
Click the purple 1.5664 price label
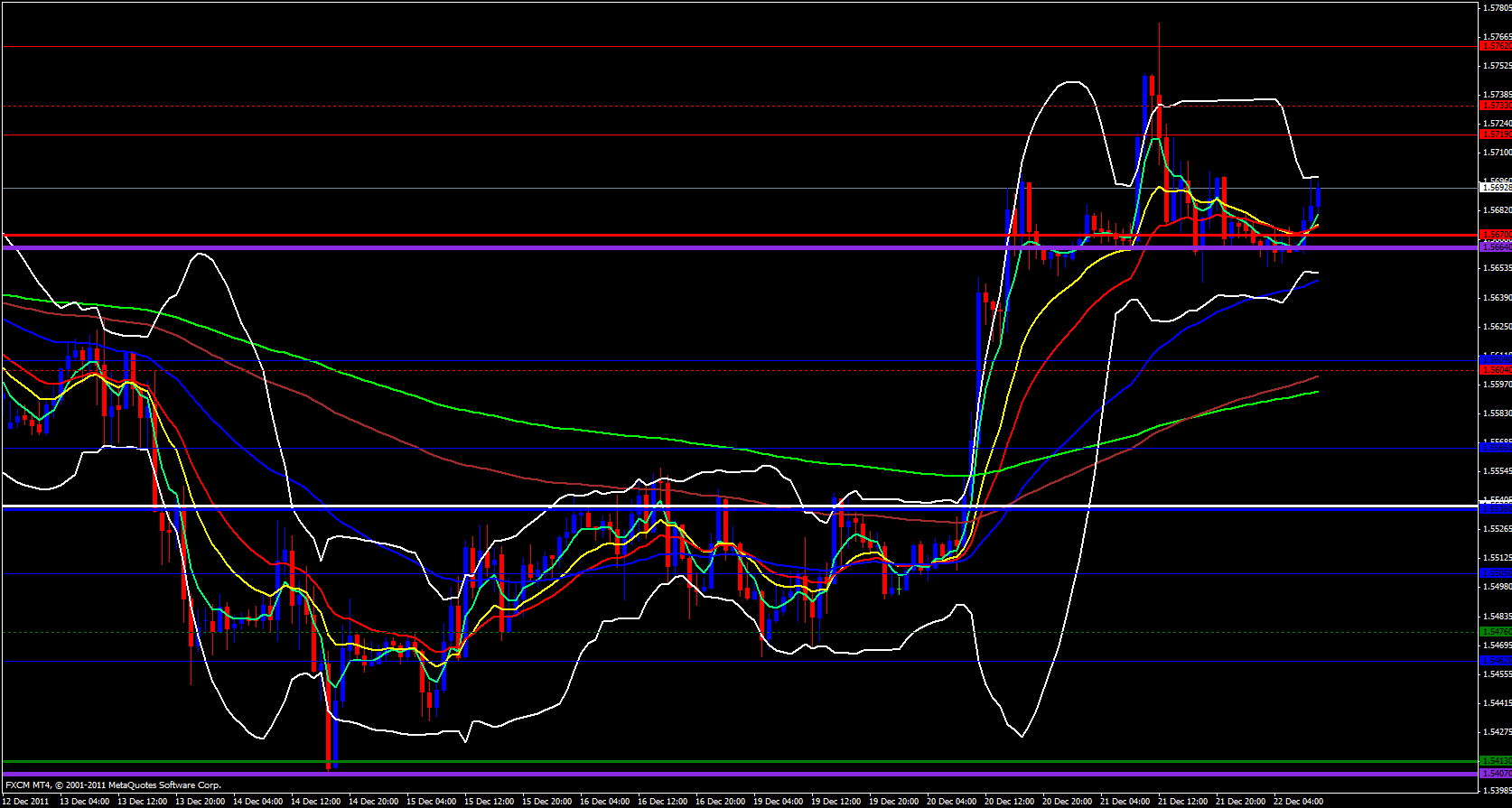coord(1495,246)
